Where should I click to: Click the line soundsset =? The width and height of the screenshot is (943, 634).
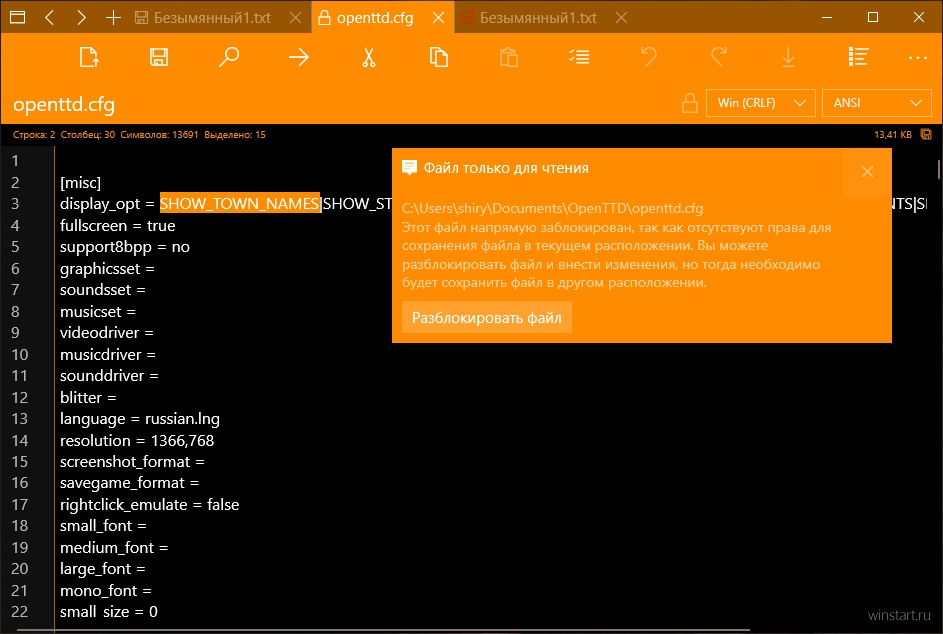[x=102, y=290]
